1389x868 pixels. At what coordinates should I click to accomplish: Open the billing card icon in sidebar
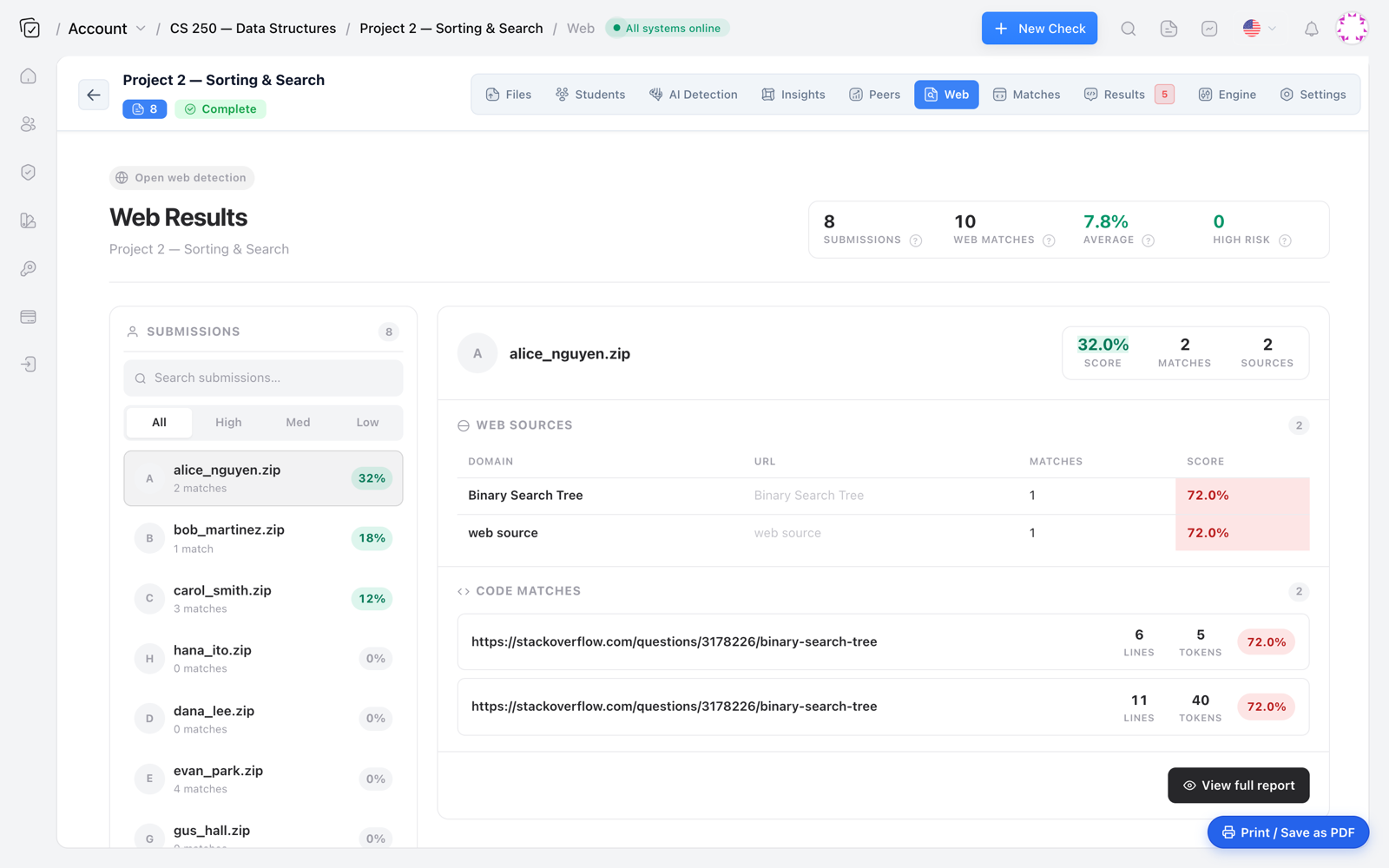tap(29, 317)
